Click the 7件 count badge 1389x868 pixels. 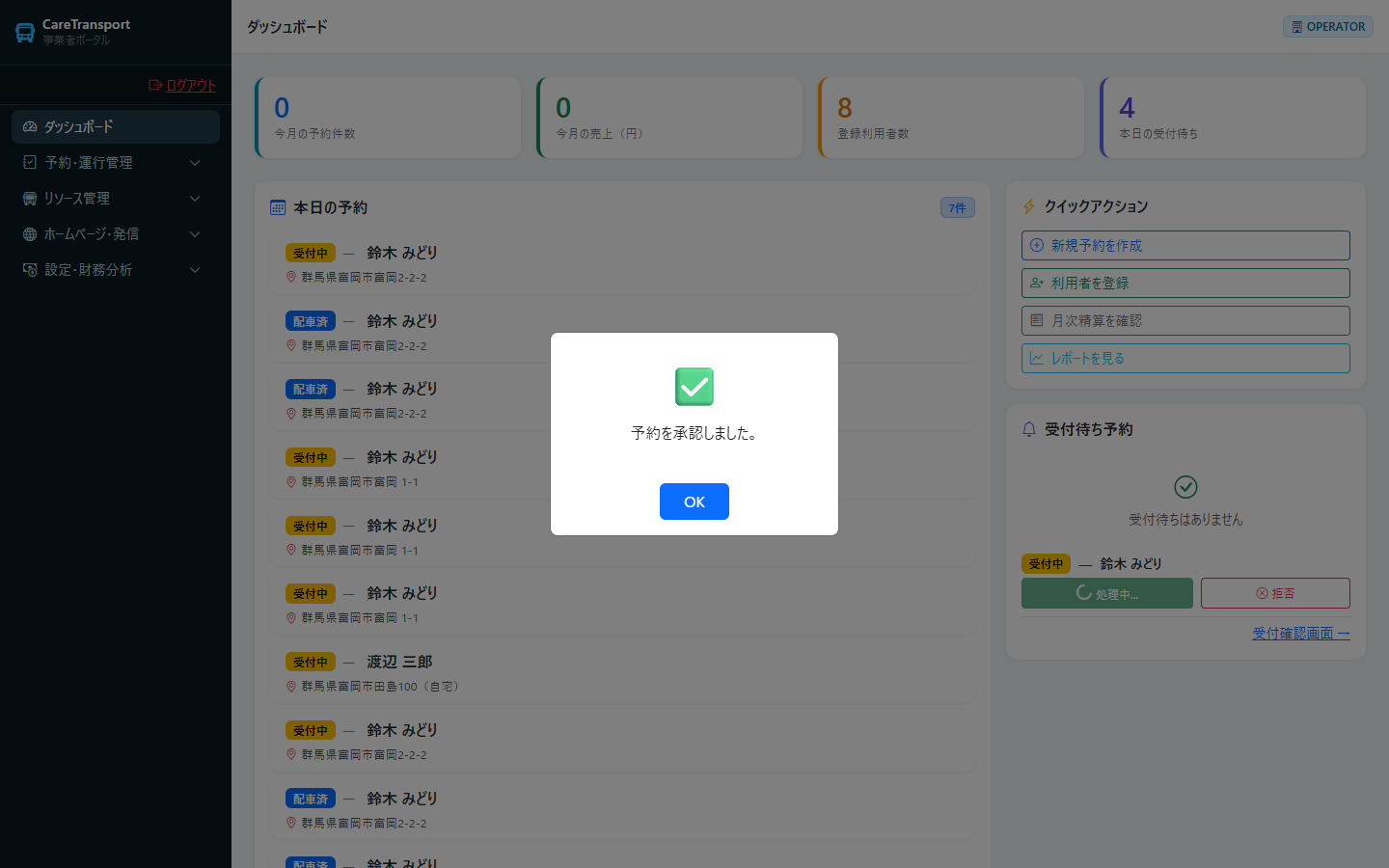click(958, 207)
